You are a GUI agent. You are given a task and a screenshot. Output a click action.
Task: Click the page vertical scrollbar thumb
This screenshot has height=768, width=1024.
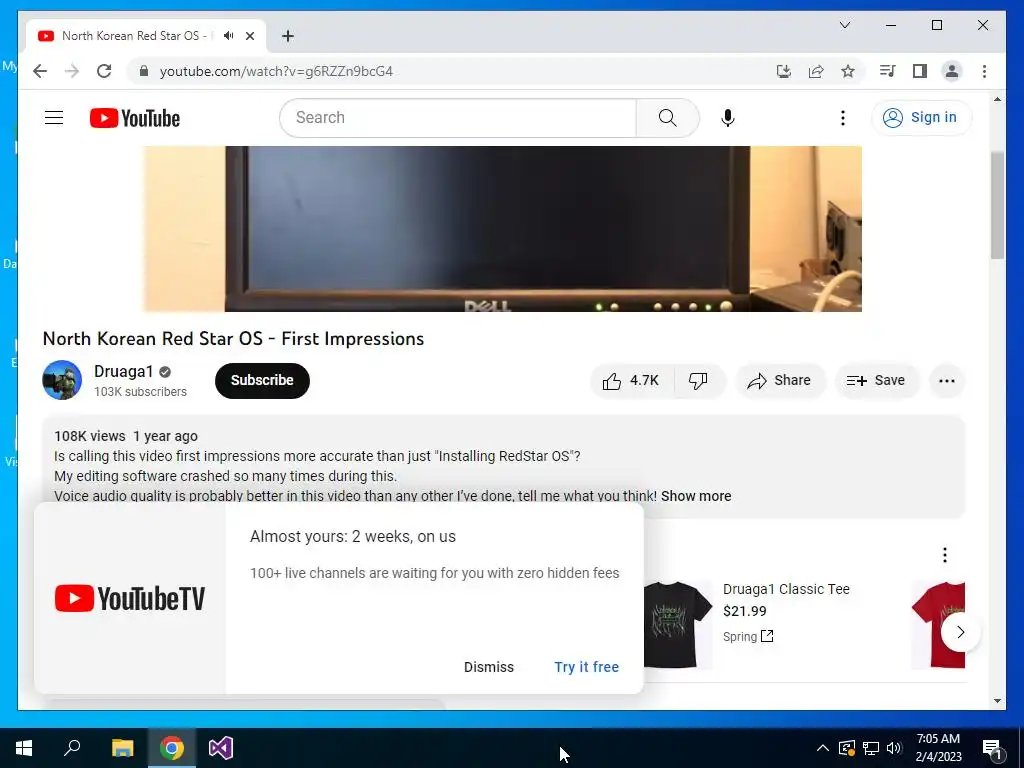pos(997,205)
